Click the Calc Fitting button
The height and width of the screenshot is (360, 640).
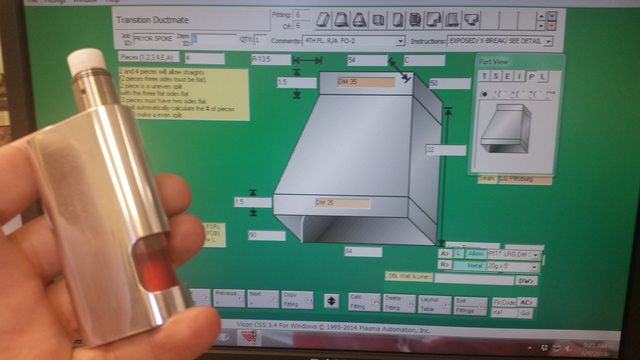(364, 302)
